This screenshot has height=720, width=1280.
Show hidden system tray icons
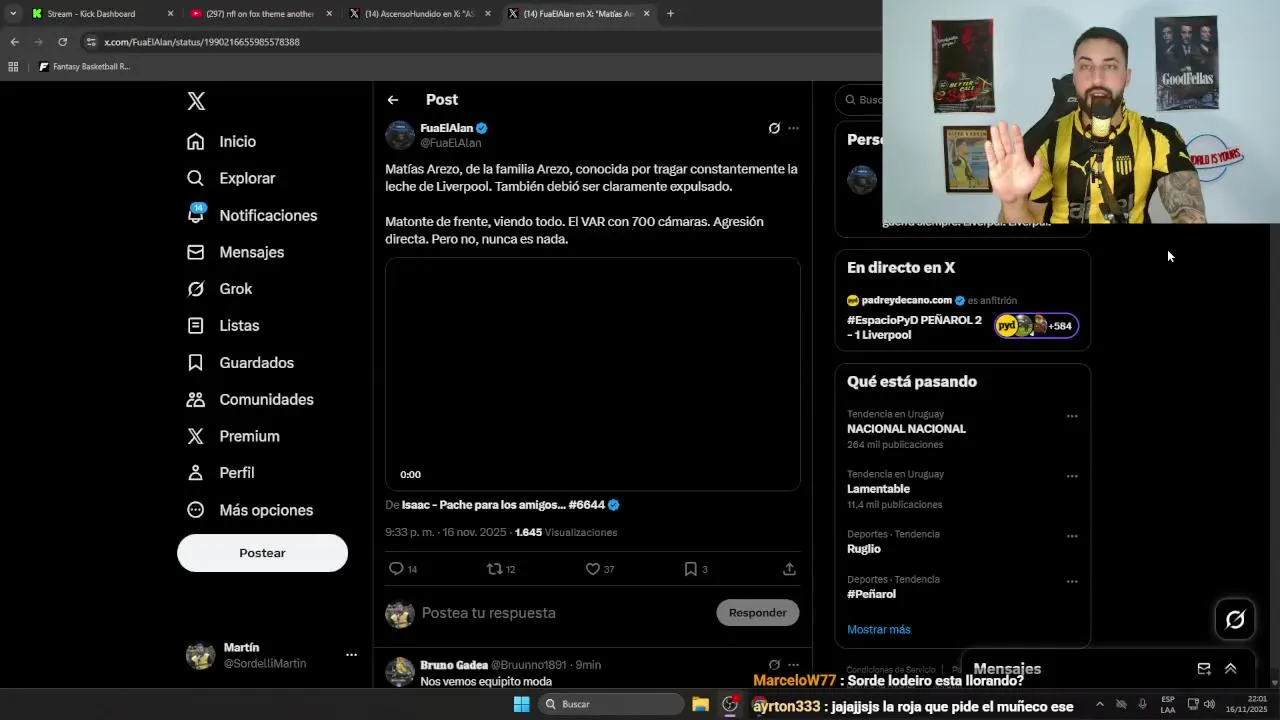(1100, 704)
